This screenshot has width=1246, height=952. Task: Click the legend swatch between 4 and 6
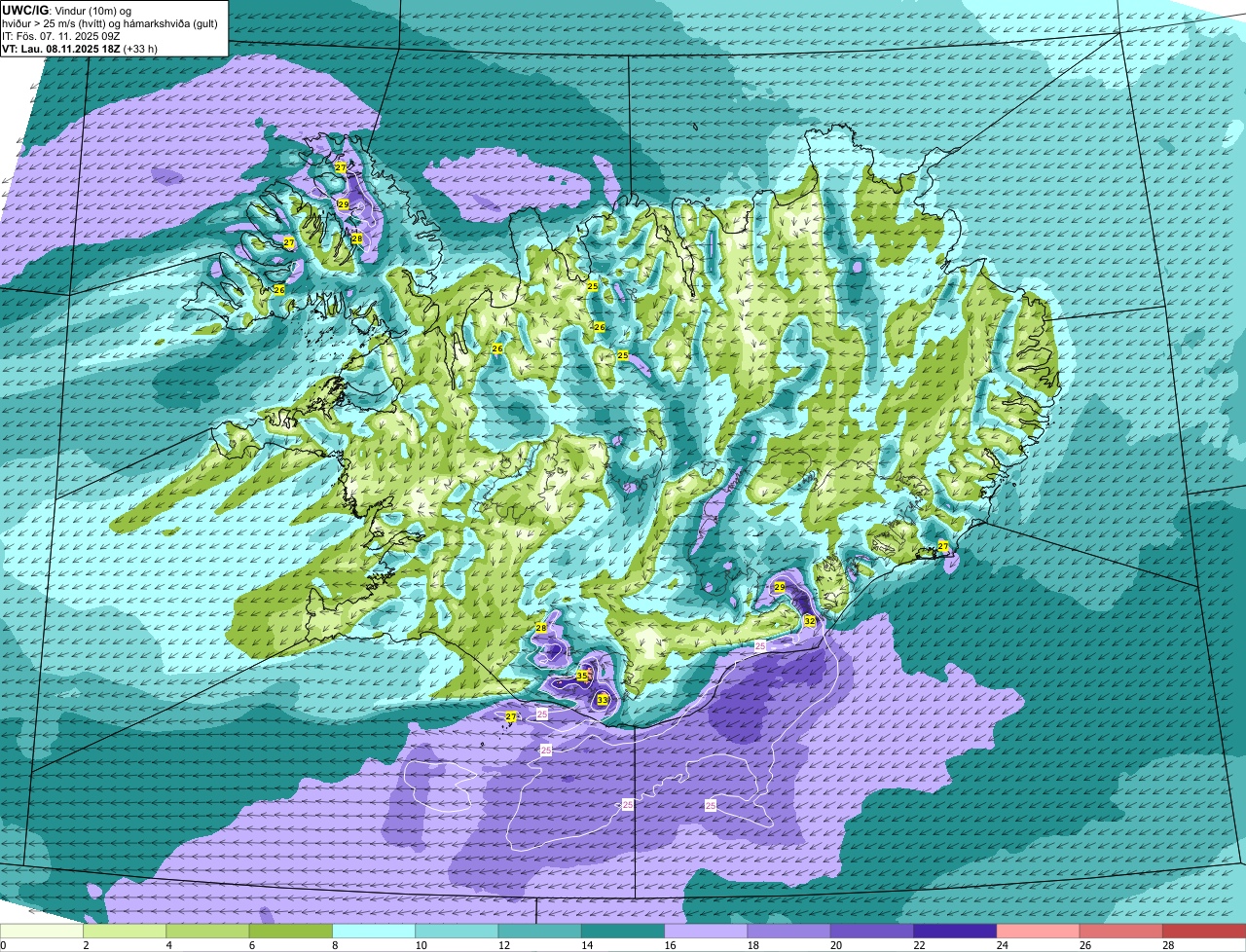click(x=208, y=931)
